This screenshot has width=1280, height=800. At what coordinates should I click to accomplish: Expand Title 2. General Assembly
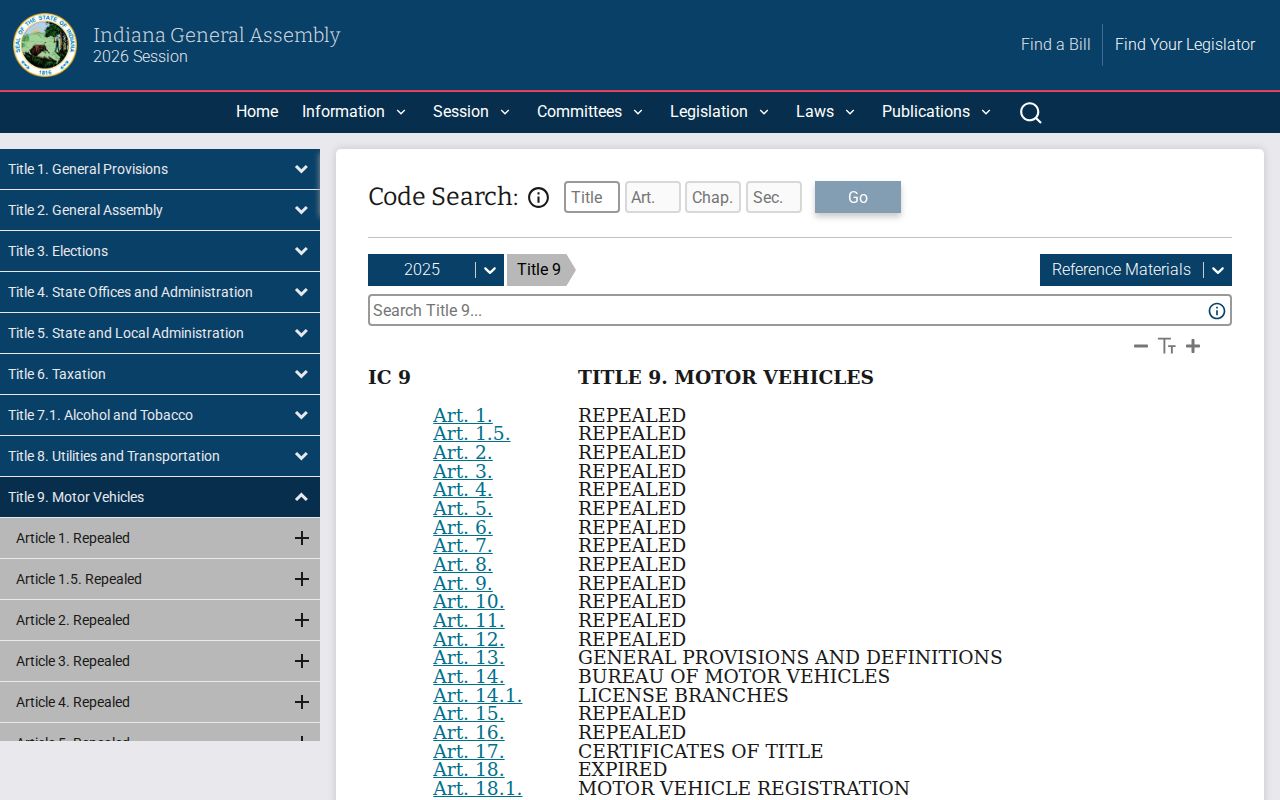(160, 210)
